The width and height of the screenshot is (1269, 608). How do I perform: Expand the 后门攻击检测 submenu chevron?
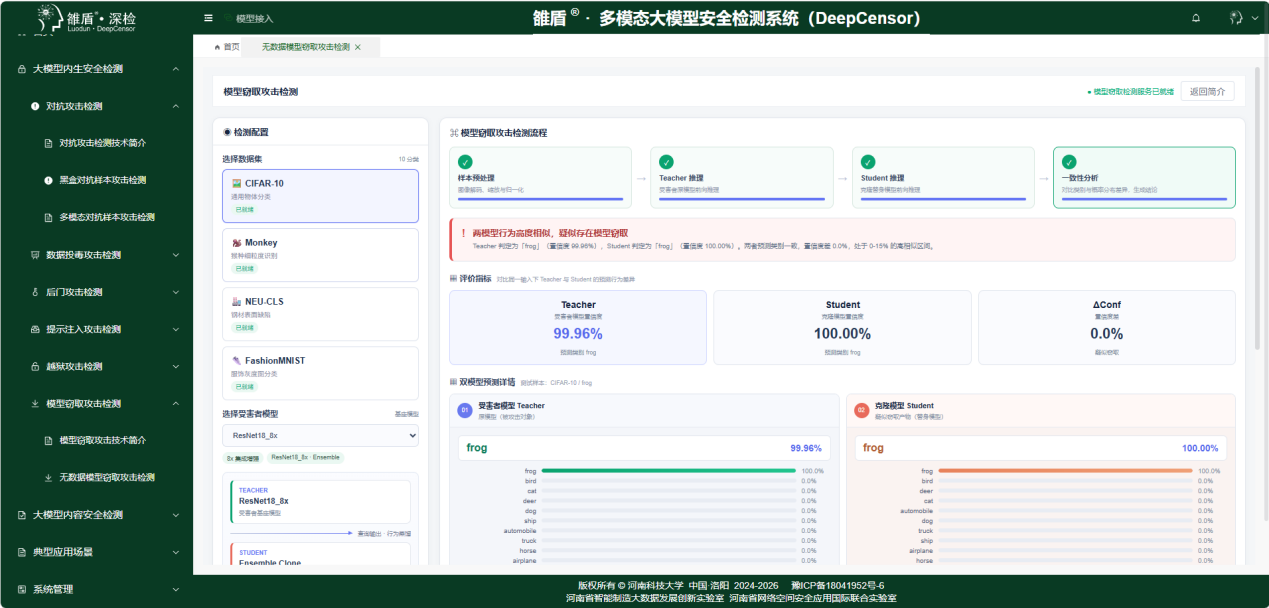tap(175, 292)
